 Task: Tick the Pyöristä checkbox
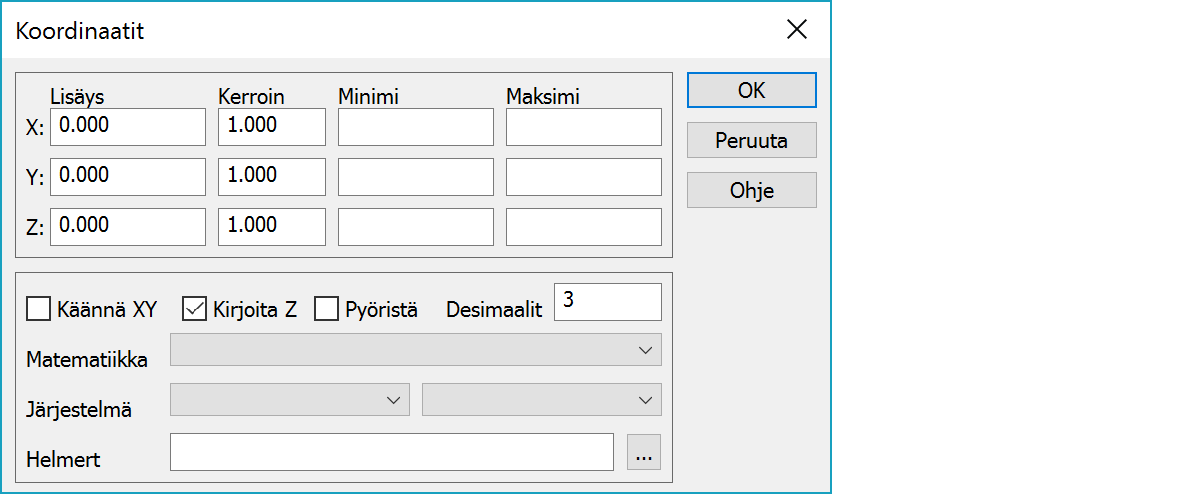point(327,309)
